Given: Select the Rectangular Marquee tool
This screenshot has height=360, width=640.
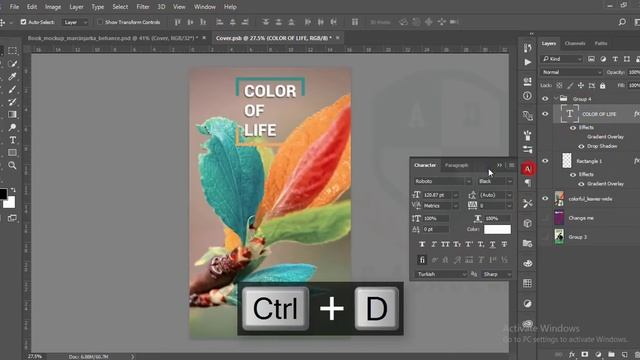Looking at the screenshot, I should [12, 51].
